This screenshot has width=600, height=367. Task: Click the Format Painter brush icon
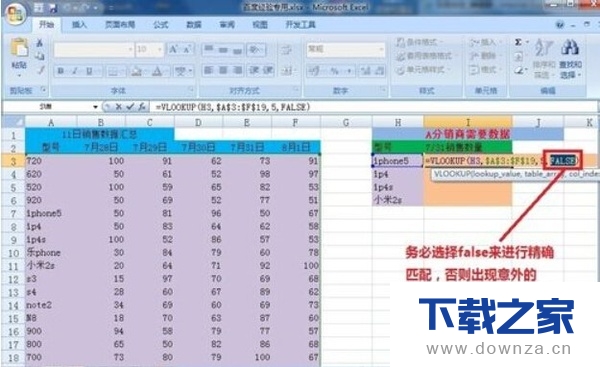[x=40, y=70]
